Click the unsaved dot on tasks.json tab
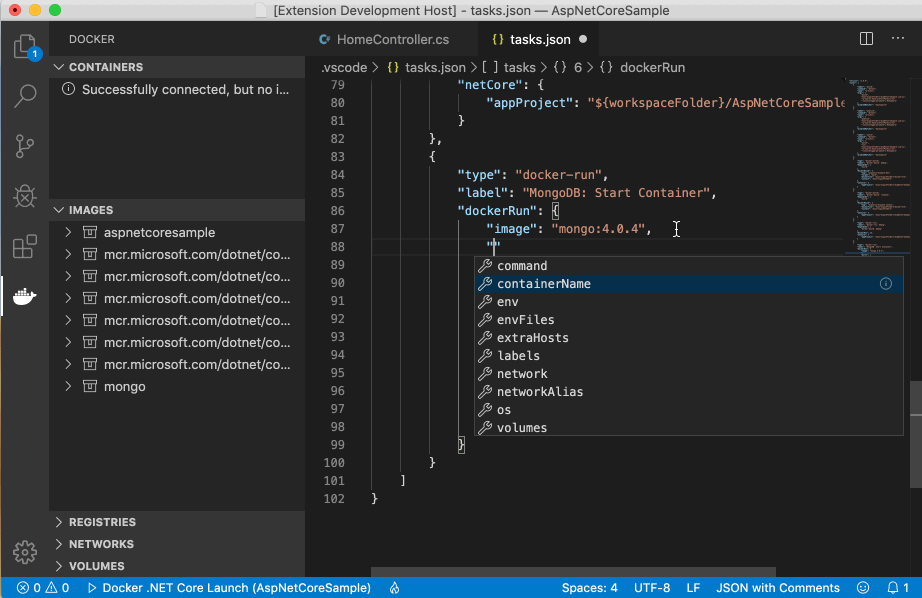Image resolution: width=922 pixels, height=598 pixels. 583,39
